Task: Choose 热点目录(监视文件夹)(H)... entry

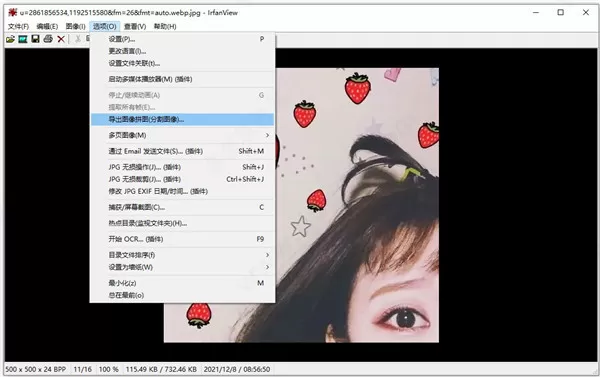Action: click(x=183, y=223)
